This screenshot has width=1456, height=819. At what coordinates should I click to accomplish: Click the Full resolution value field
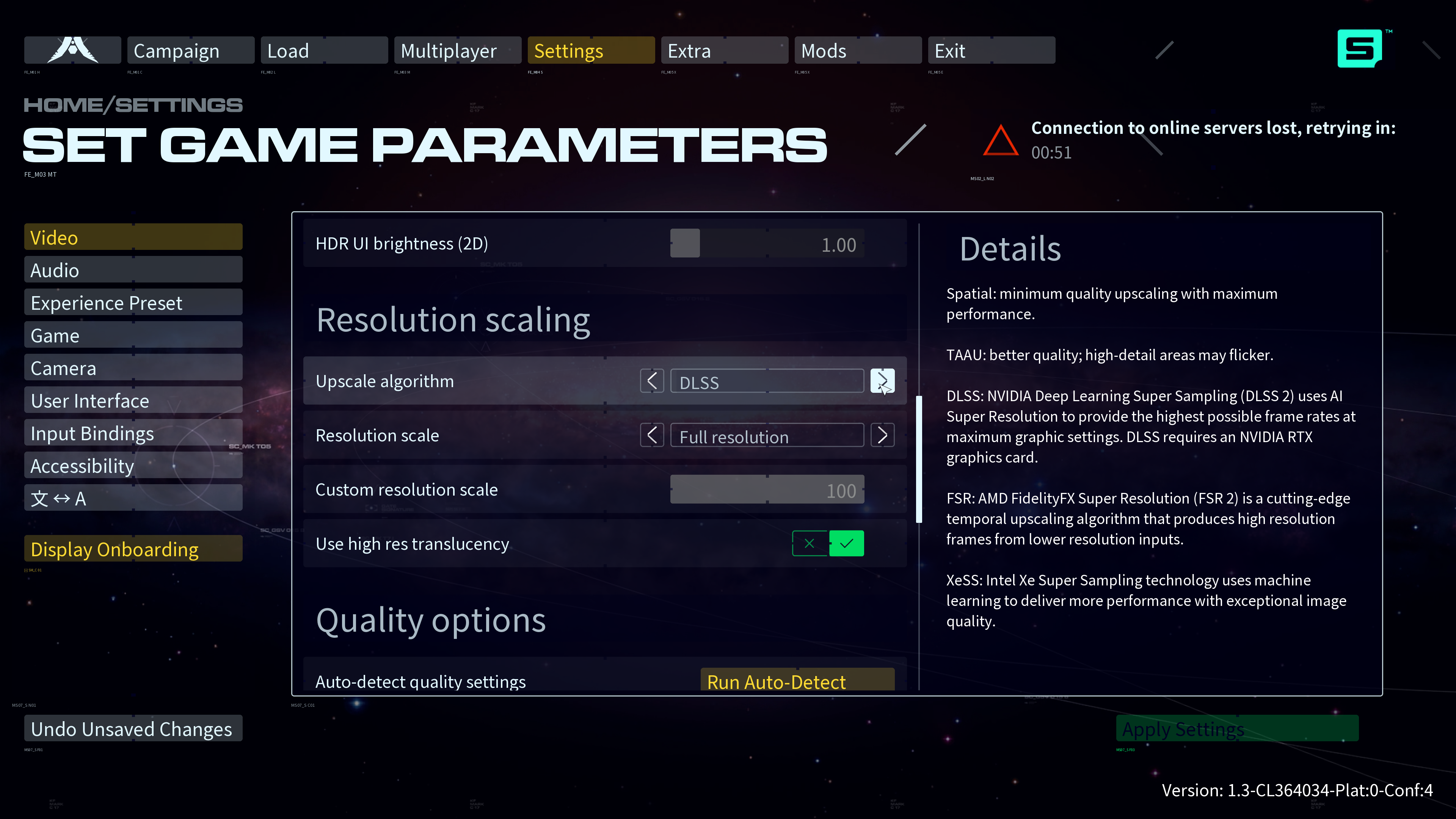(x=766, y=436)
